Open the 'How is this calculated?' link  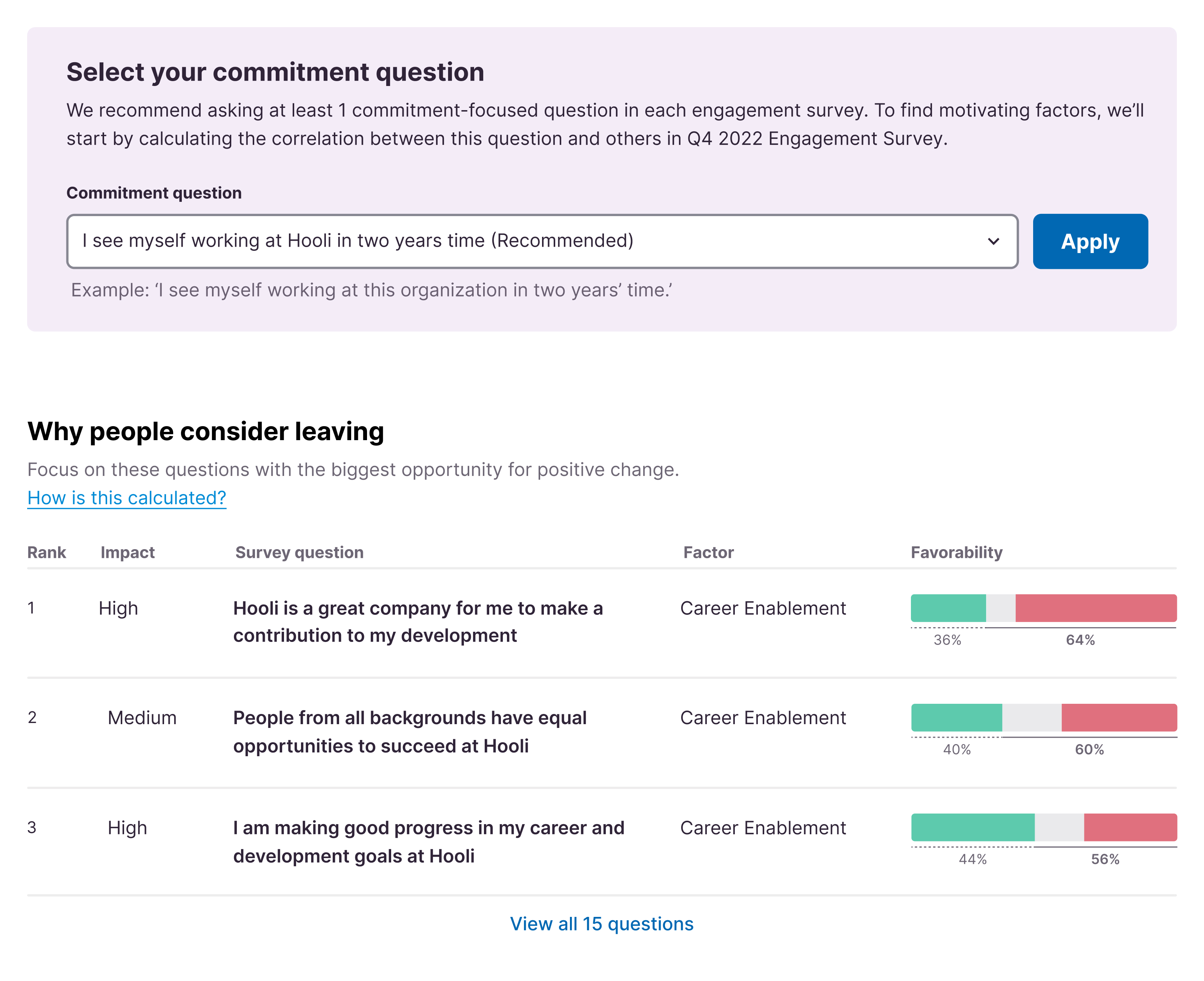coord(127,498)
